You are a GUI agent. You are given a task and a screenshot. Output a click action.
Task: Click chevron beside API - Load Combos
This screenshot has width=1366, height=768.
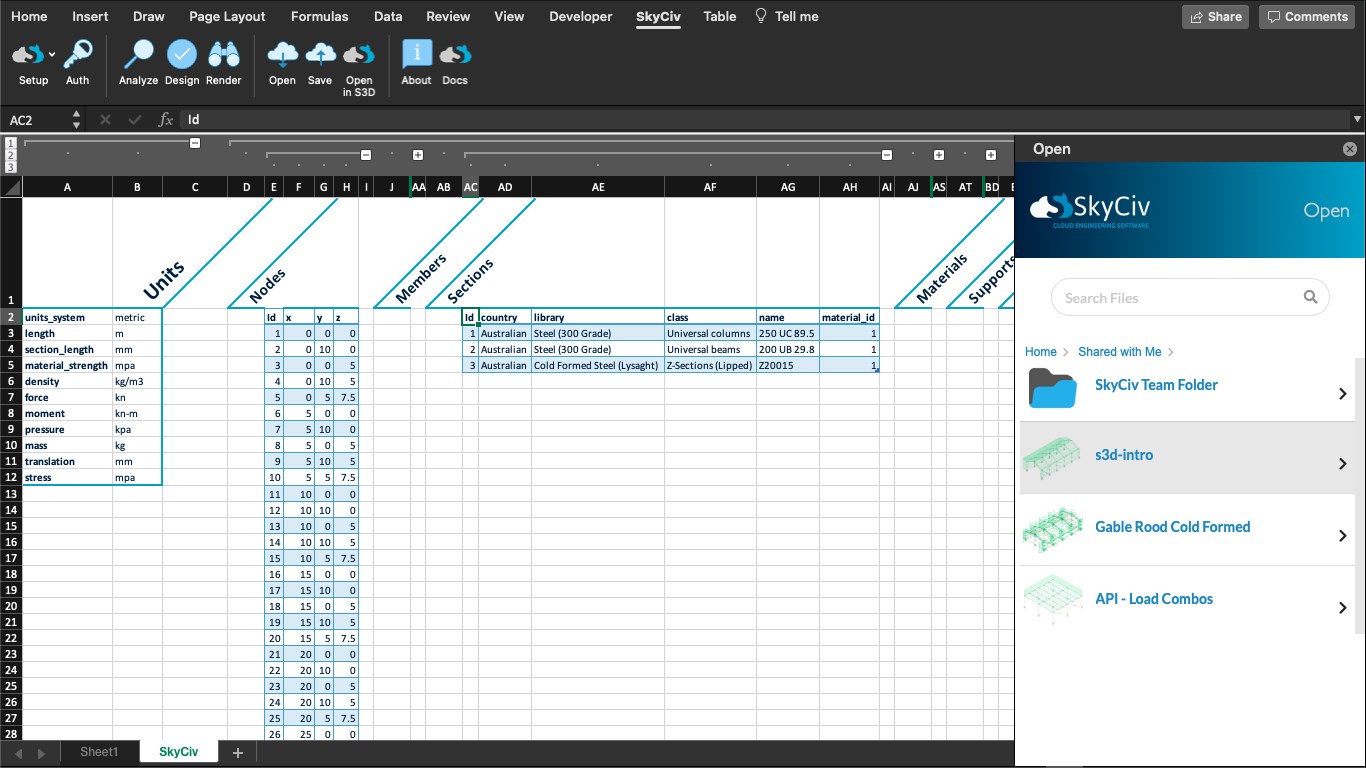click(1343, 608)
